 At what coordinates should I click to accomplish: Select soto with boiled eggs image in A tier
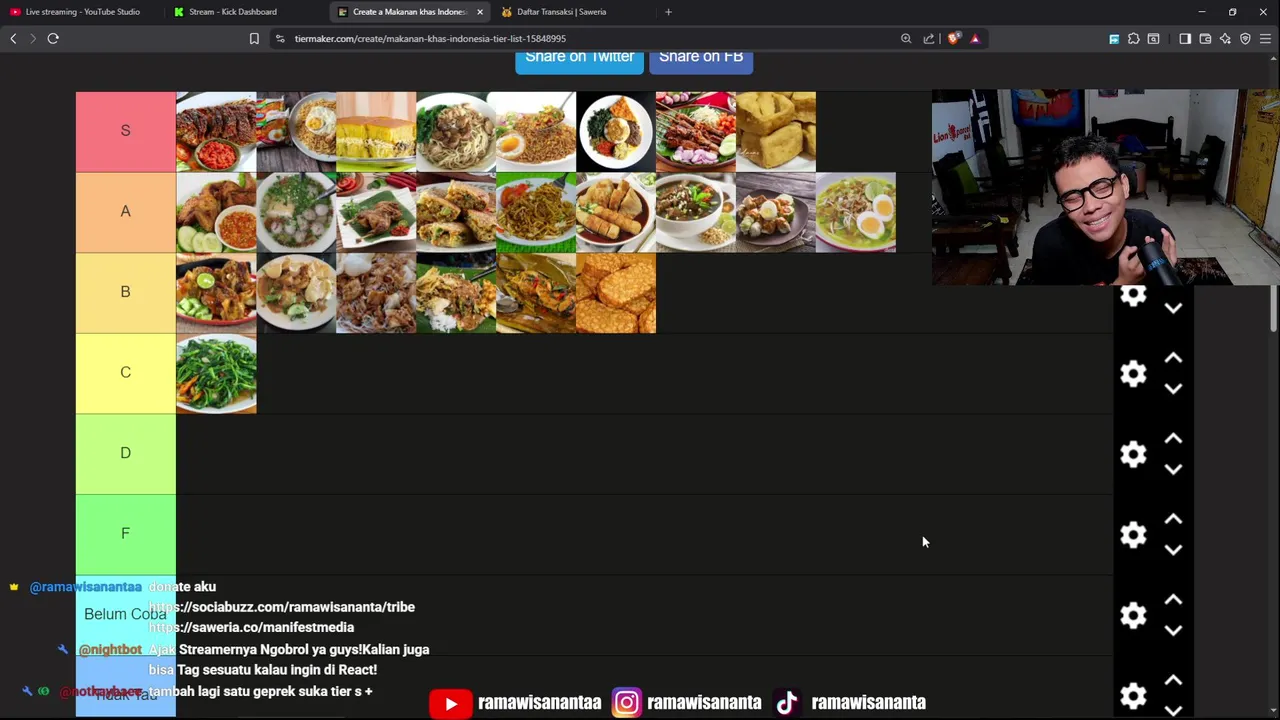[x=856, y=212]
